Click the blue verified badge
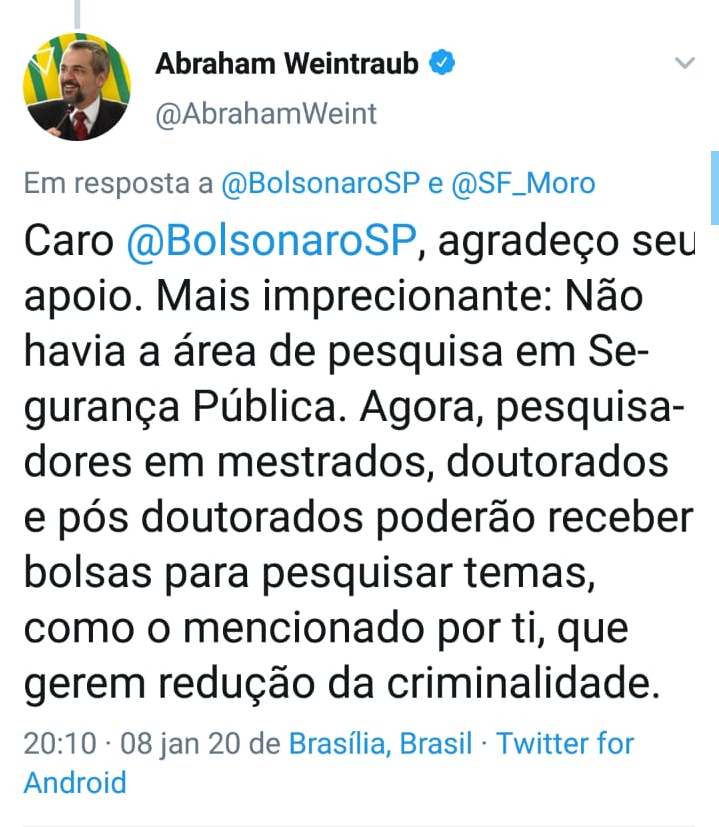This screenshot has height=827, width=719. [x=442, y=63]
